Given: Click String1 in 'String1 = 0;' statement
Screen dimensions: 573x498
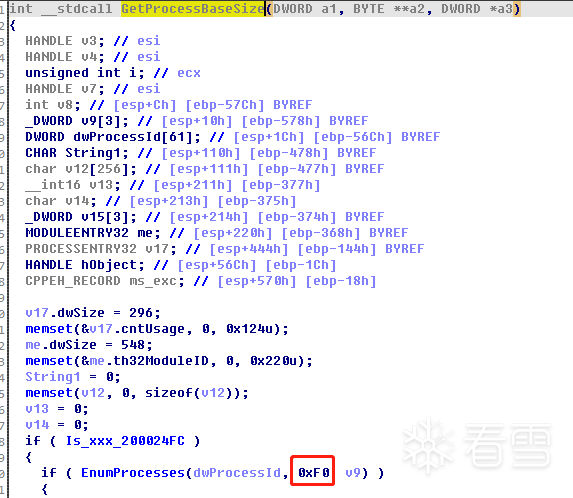Looking at the screenshot, I should 53,377.
